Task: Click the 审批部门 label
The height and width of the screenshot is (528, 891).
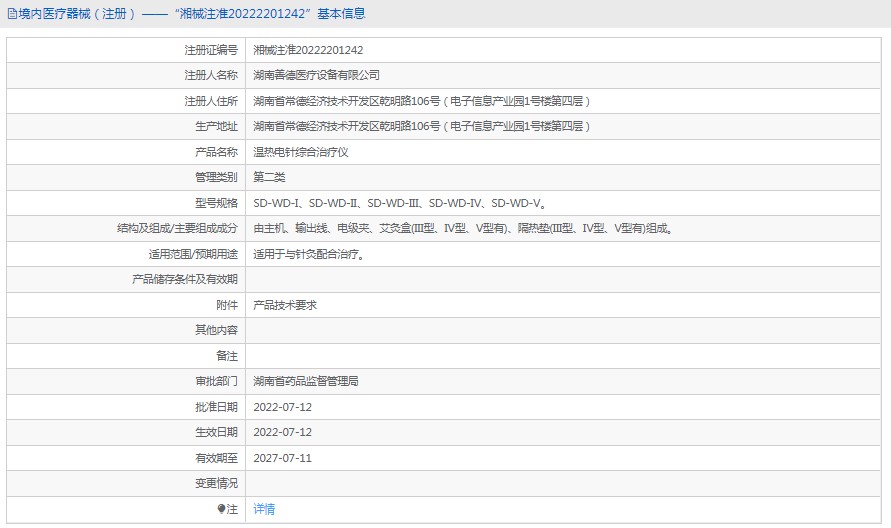Action: (x=216, y=381)
